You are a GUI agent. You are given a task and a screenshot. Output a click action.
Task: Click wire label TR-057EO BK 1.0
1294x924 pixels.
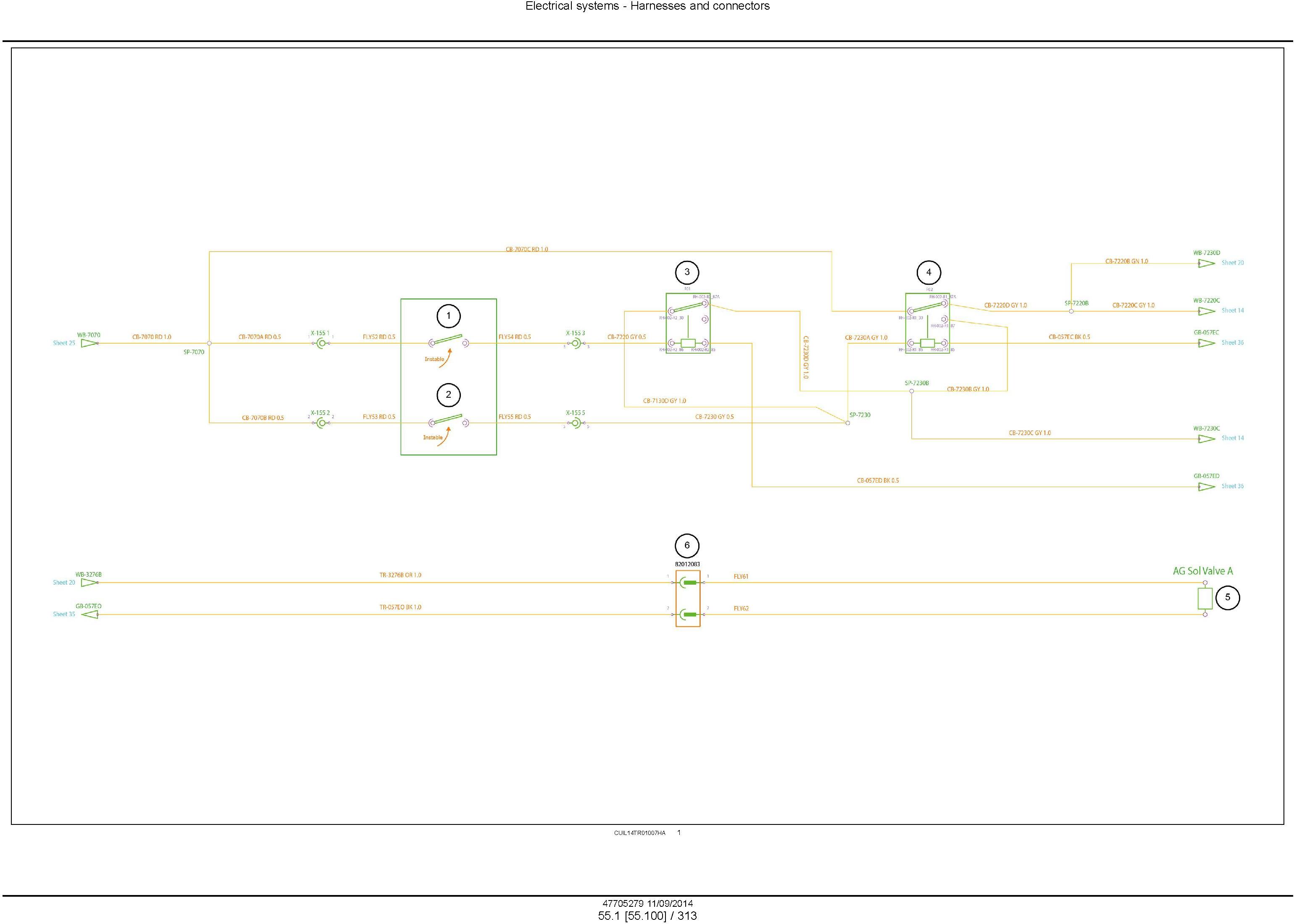401,607
